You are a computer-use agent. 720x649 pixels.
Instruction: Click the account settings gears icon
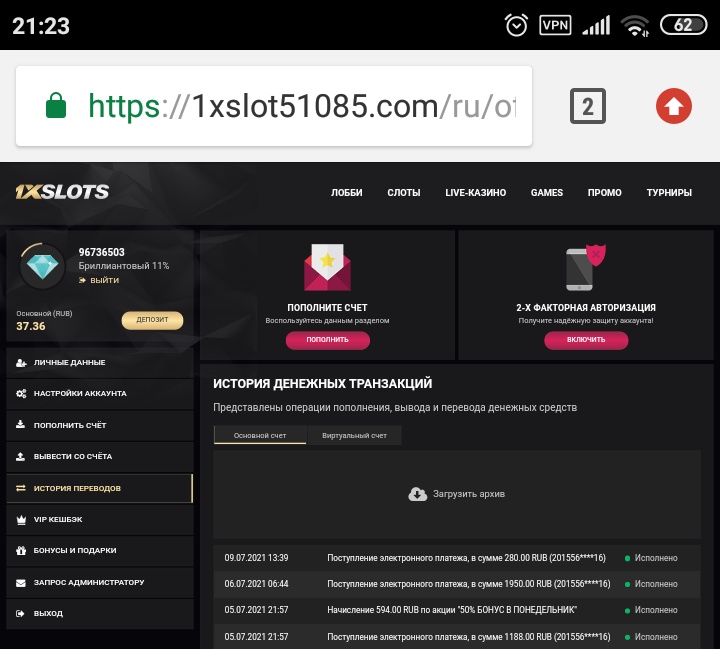pyautogui.click(x=21, y=394)
